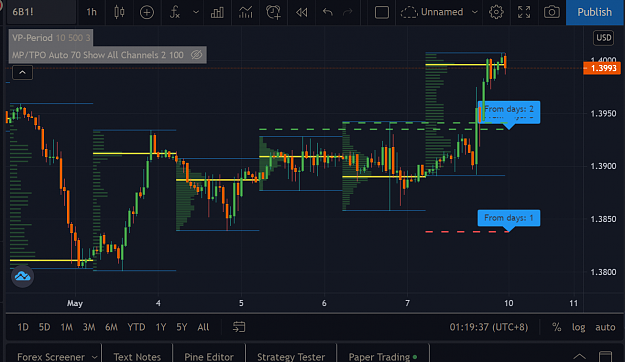Image resolution: width=625 pixels, height=362 pixels.
Task: Click the 1.3800 price axis label
Action: [603, 272]
